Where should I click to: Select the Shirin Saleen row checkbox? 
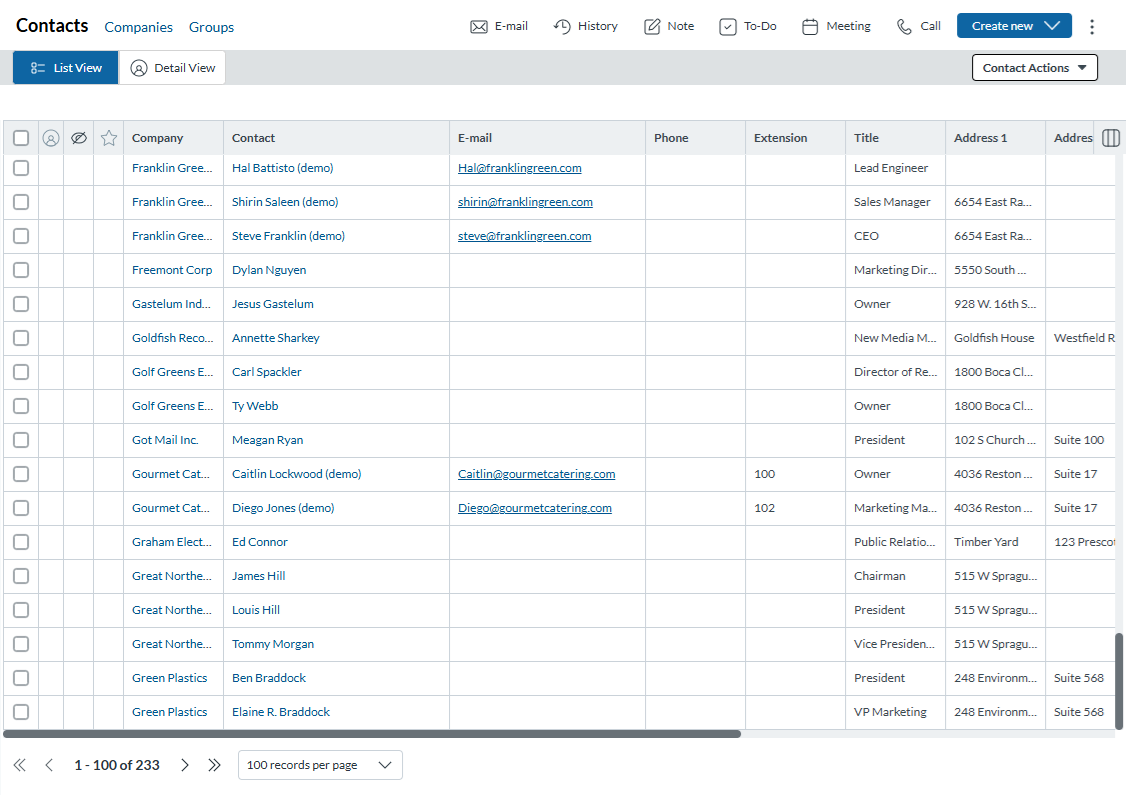point(21,202)
